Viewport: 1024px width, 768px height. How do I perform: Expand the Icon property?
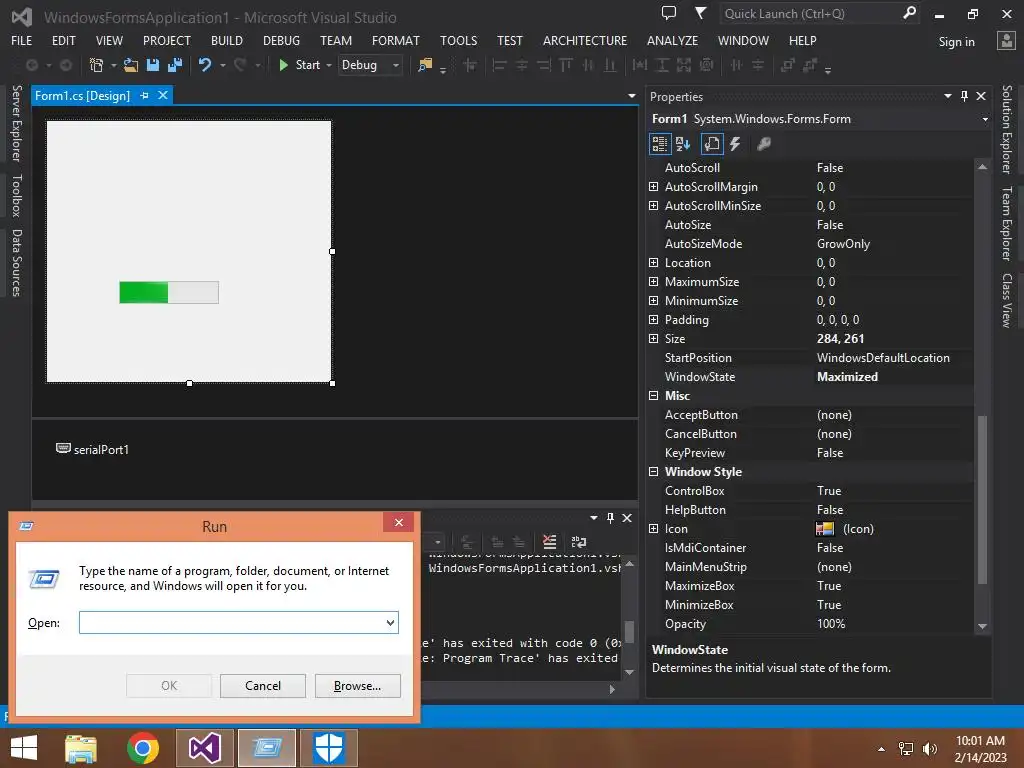pyautogui.click(x=653, y=529)
